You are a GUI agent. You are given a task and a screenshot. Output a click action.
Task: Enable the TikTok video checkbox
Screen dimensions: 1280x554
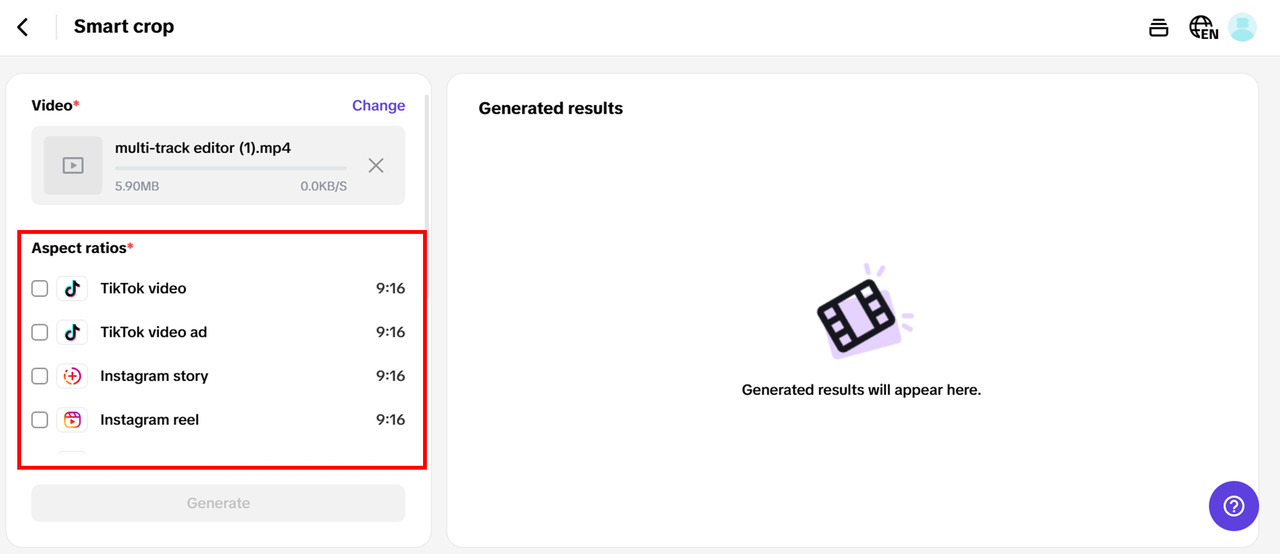tap(40, 289)
